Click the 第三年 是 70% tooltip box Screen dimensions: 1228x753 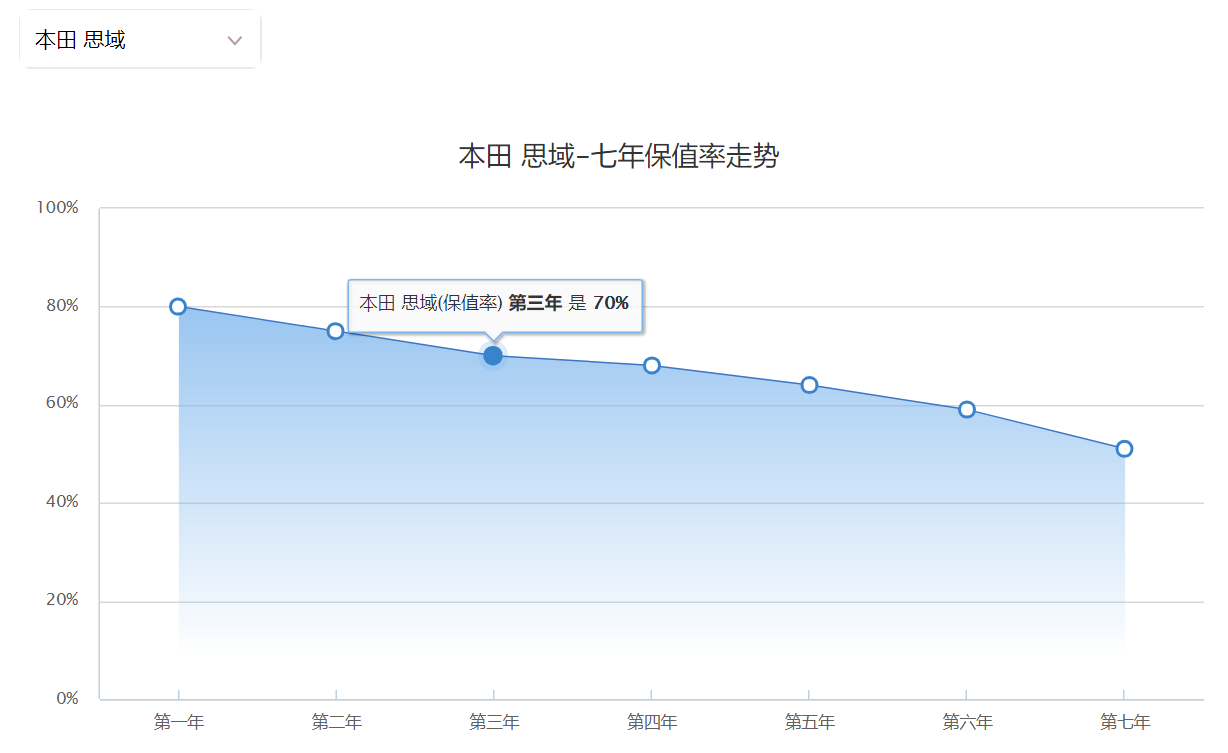495,305
